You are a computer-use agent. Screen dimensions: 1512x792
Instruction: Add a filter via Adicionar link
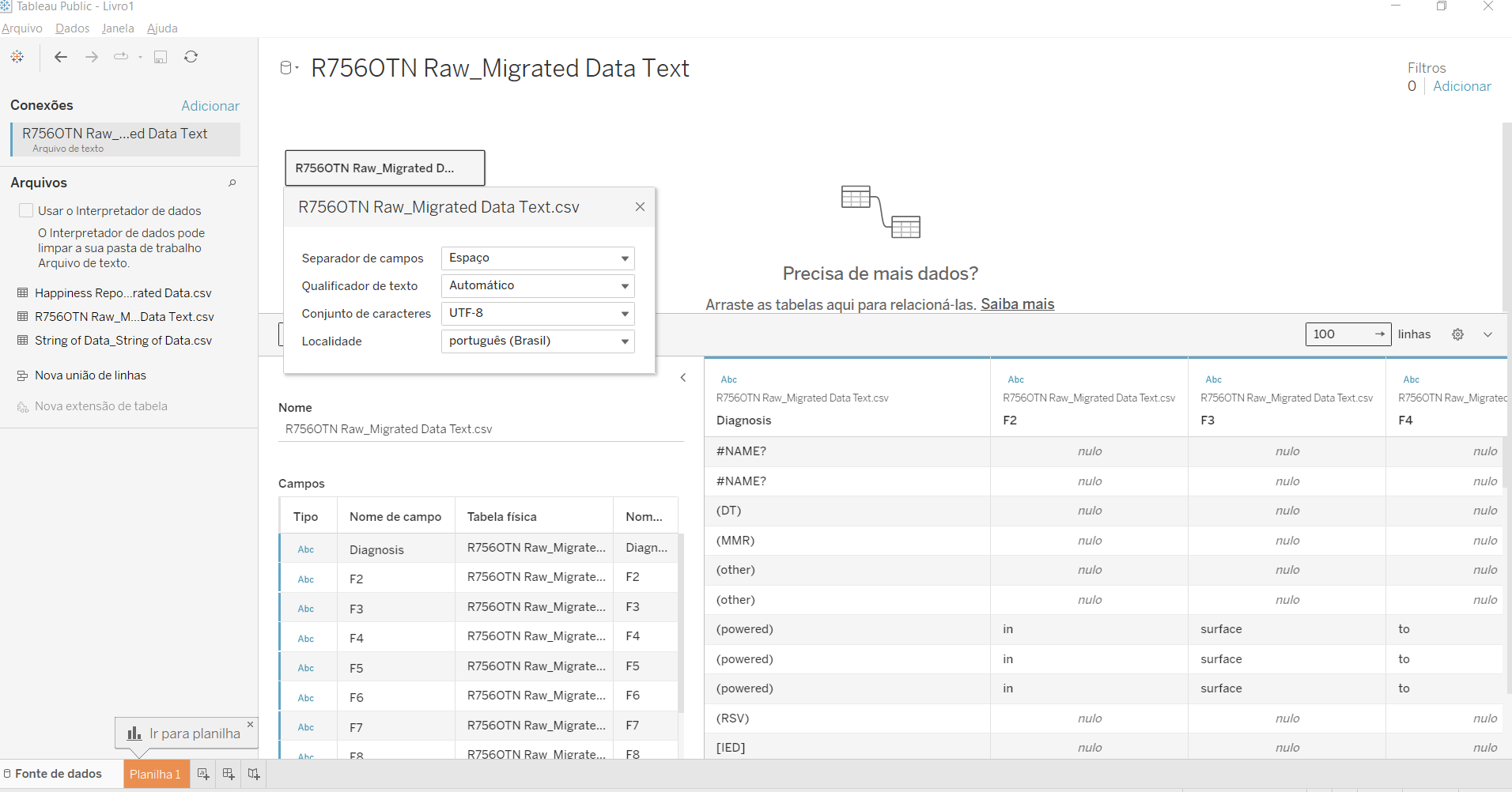(x=1462, y=86)
